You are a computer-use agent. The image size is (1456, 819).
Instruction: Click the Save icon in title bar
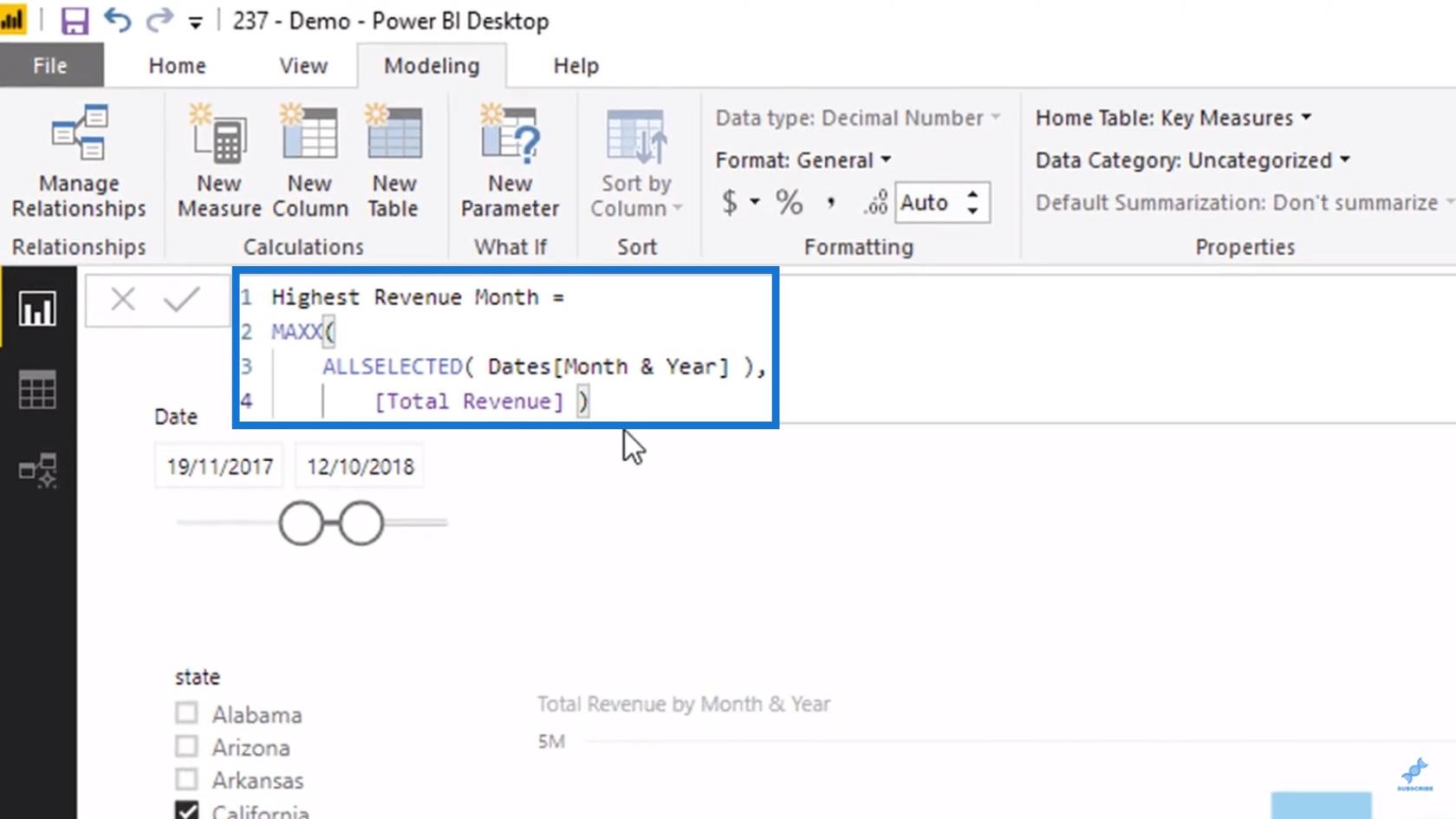(75, 20)
